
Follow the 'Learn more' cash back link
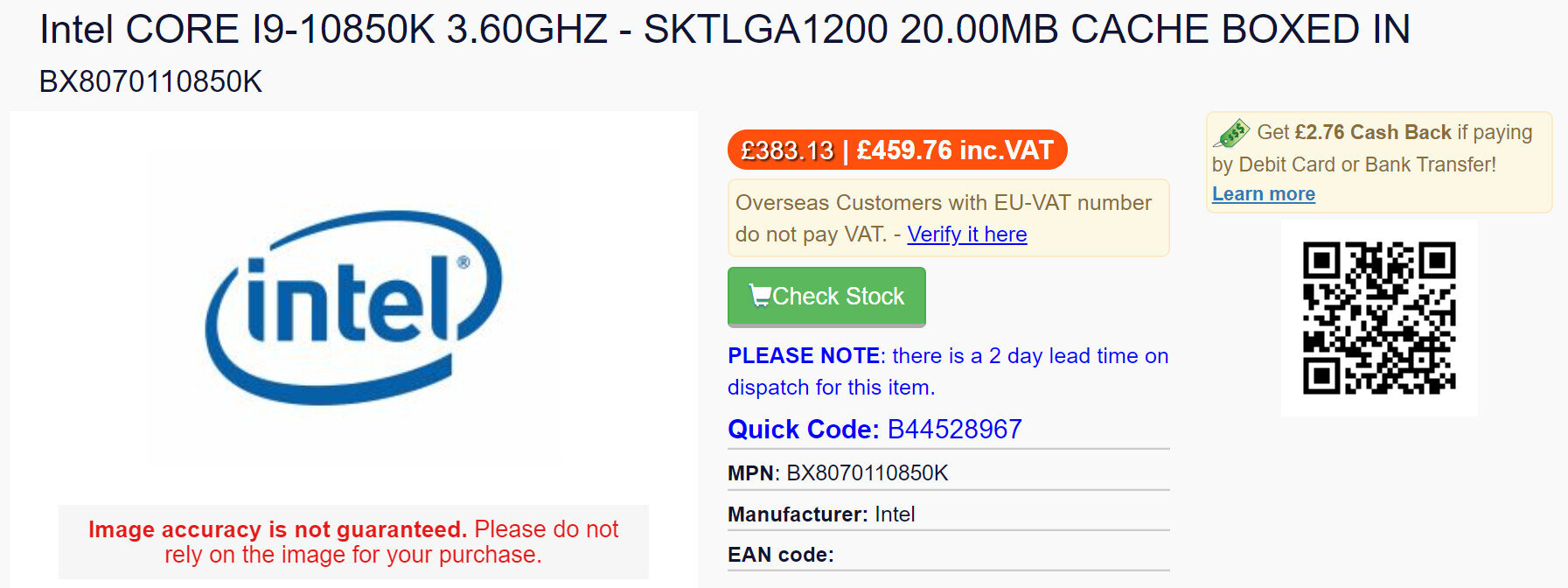tap(1263, 194)
